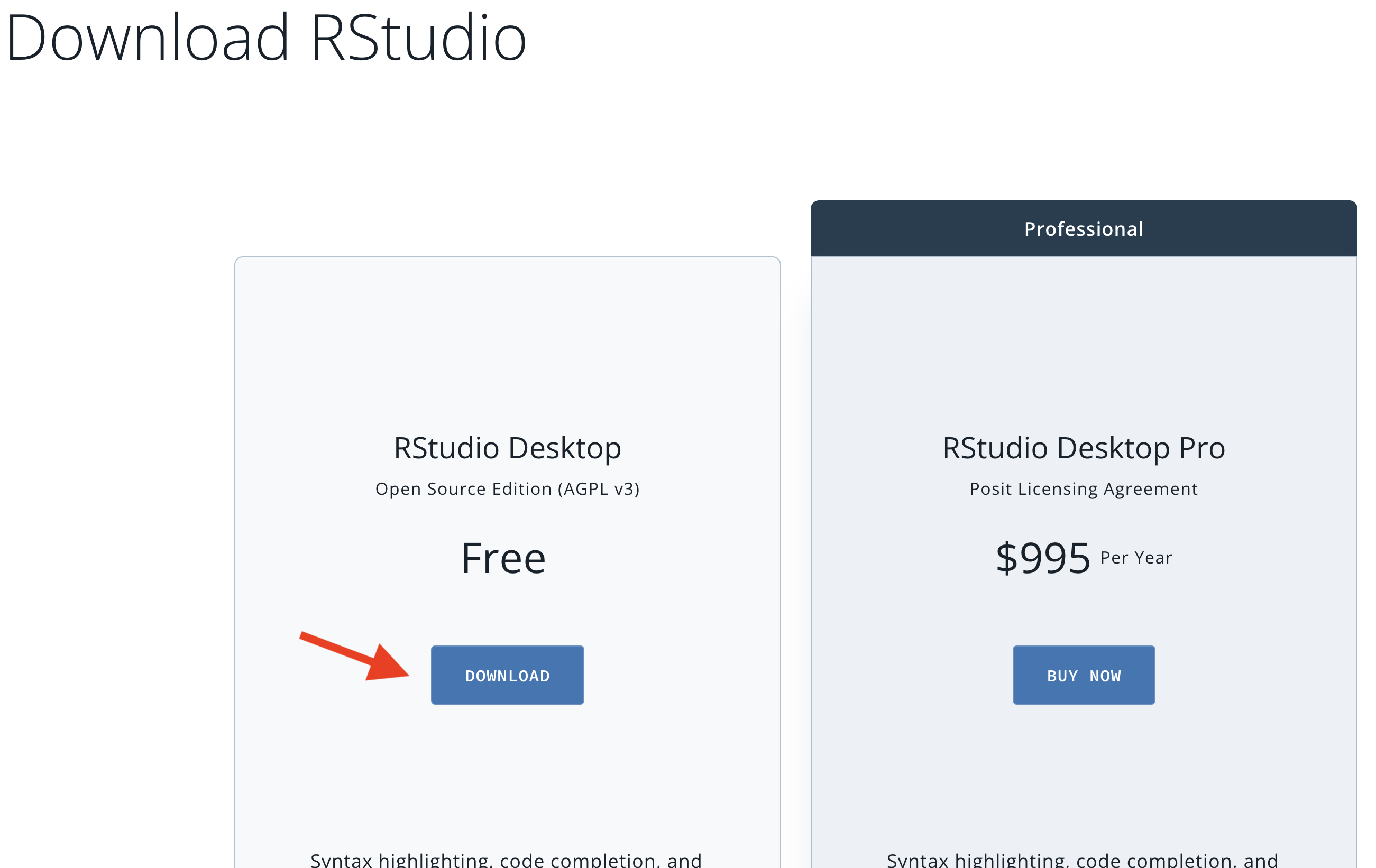This screenshot has height=868, width=1376.
Task: Click 'Posit Licensing Agreement' text
Action: point(1084,489)
